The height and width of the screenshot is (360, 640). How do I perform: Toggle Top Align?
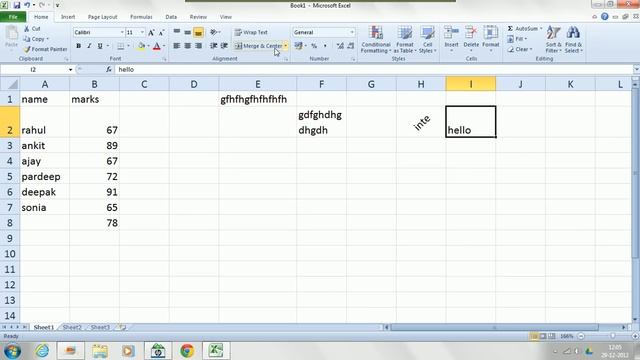(x=177, y=32)
